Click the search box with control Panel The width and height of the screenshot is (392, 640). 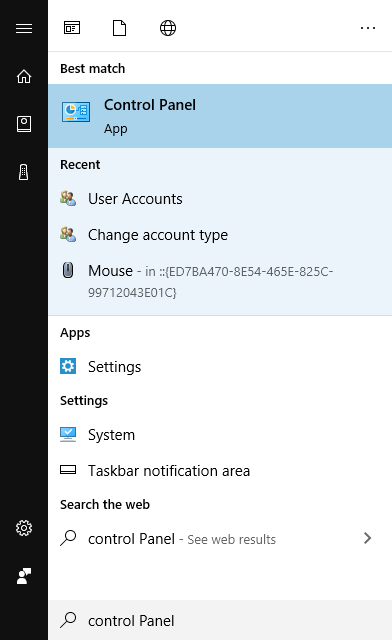click(x=220, y=620)
